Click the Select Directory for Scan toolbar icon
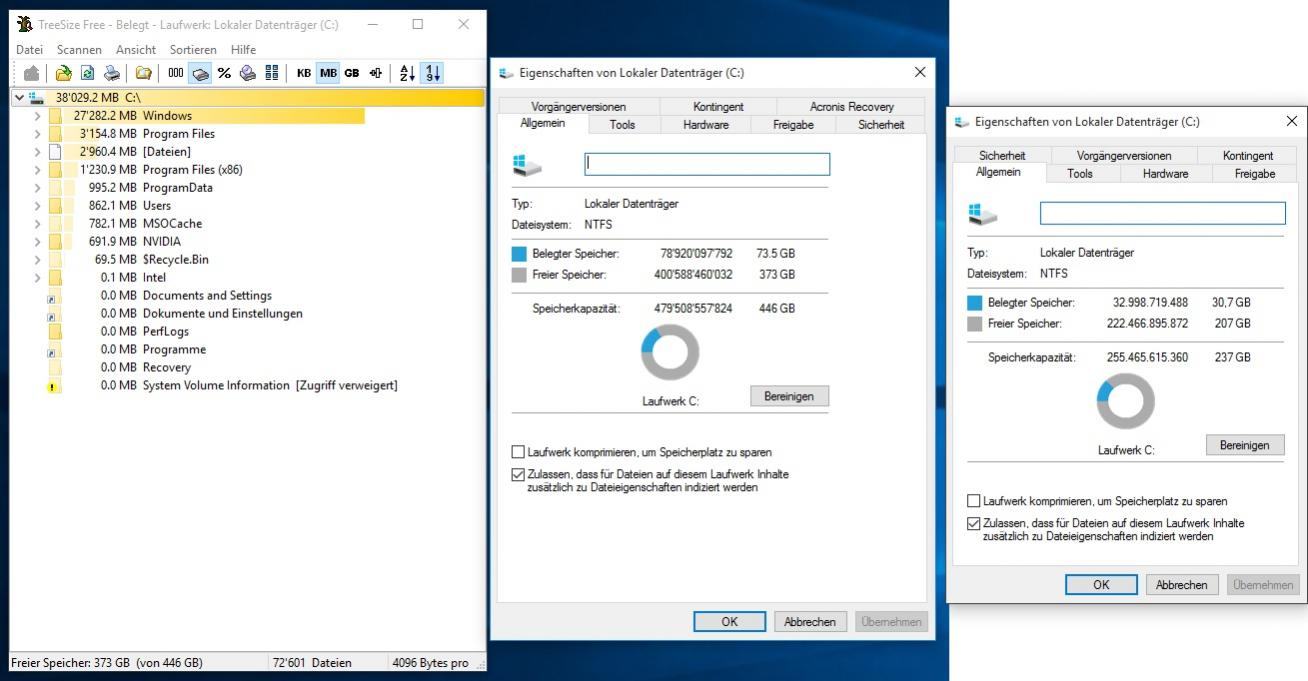The image size is (1308, 681). click(63, 73)
